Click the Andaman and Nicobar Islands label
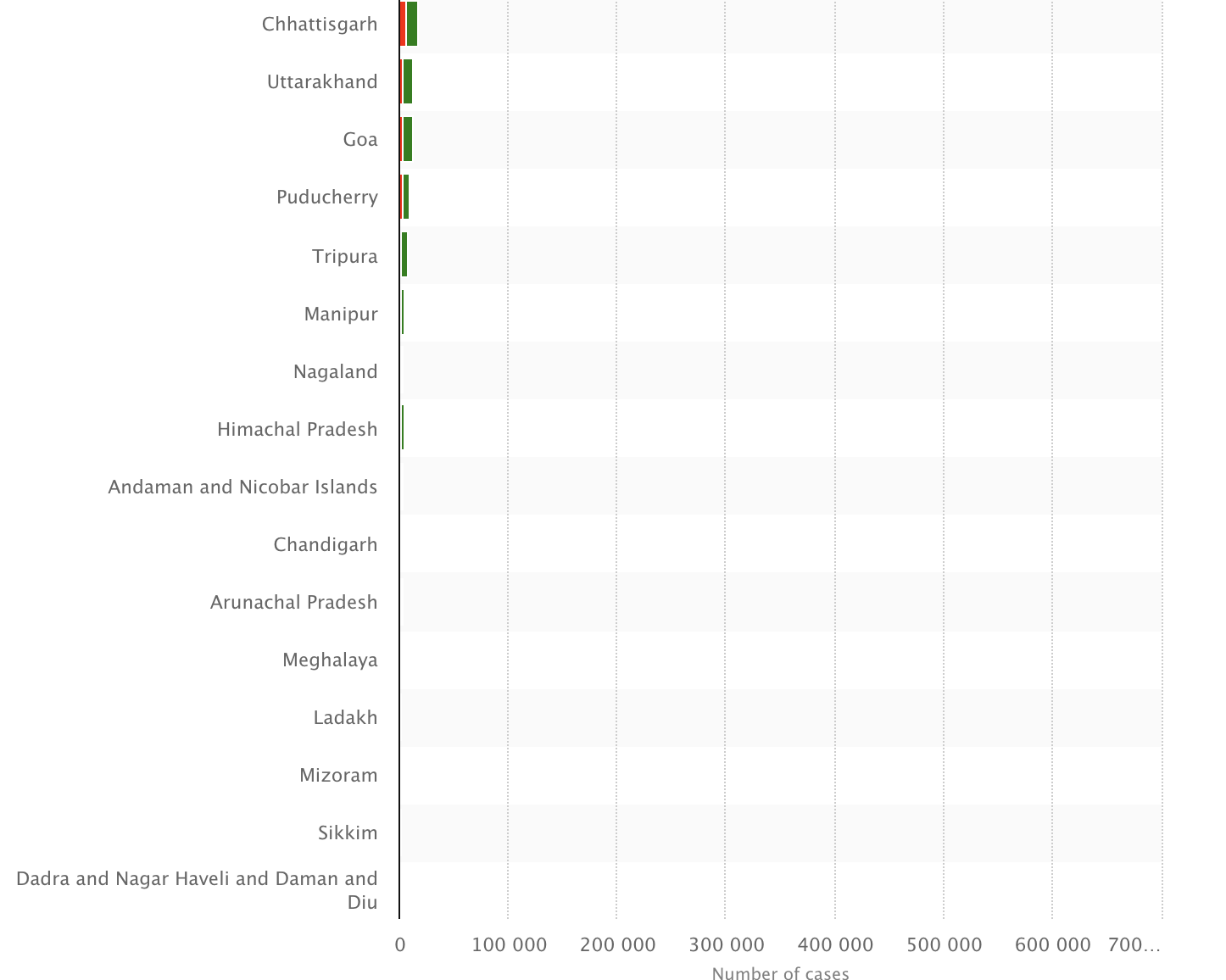The image size is (1226, 980). 242,487
